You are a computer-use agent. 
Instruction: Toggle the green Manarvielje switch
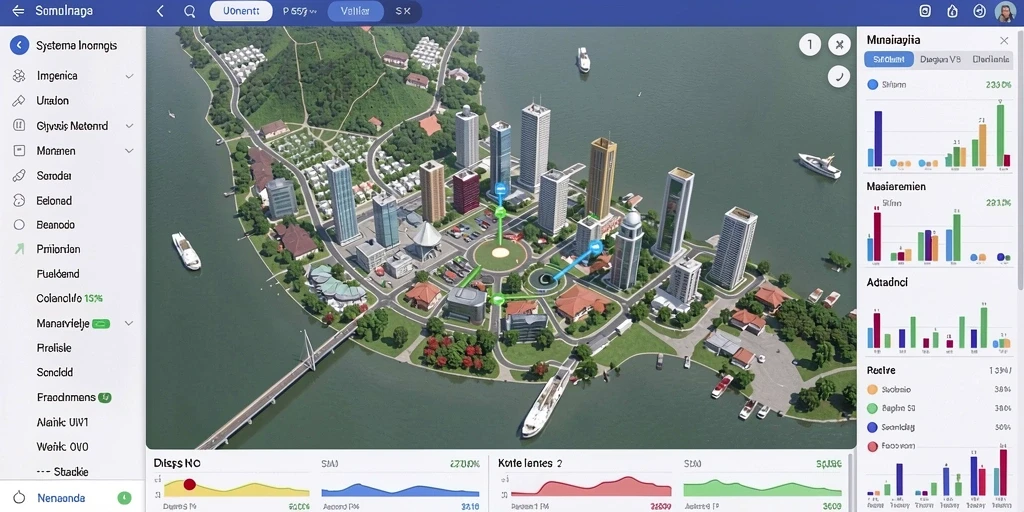pos(101,323)
